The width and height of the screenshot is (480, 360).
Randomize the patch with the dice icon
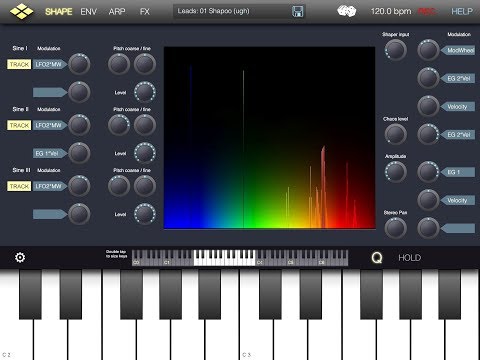347,11
